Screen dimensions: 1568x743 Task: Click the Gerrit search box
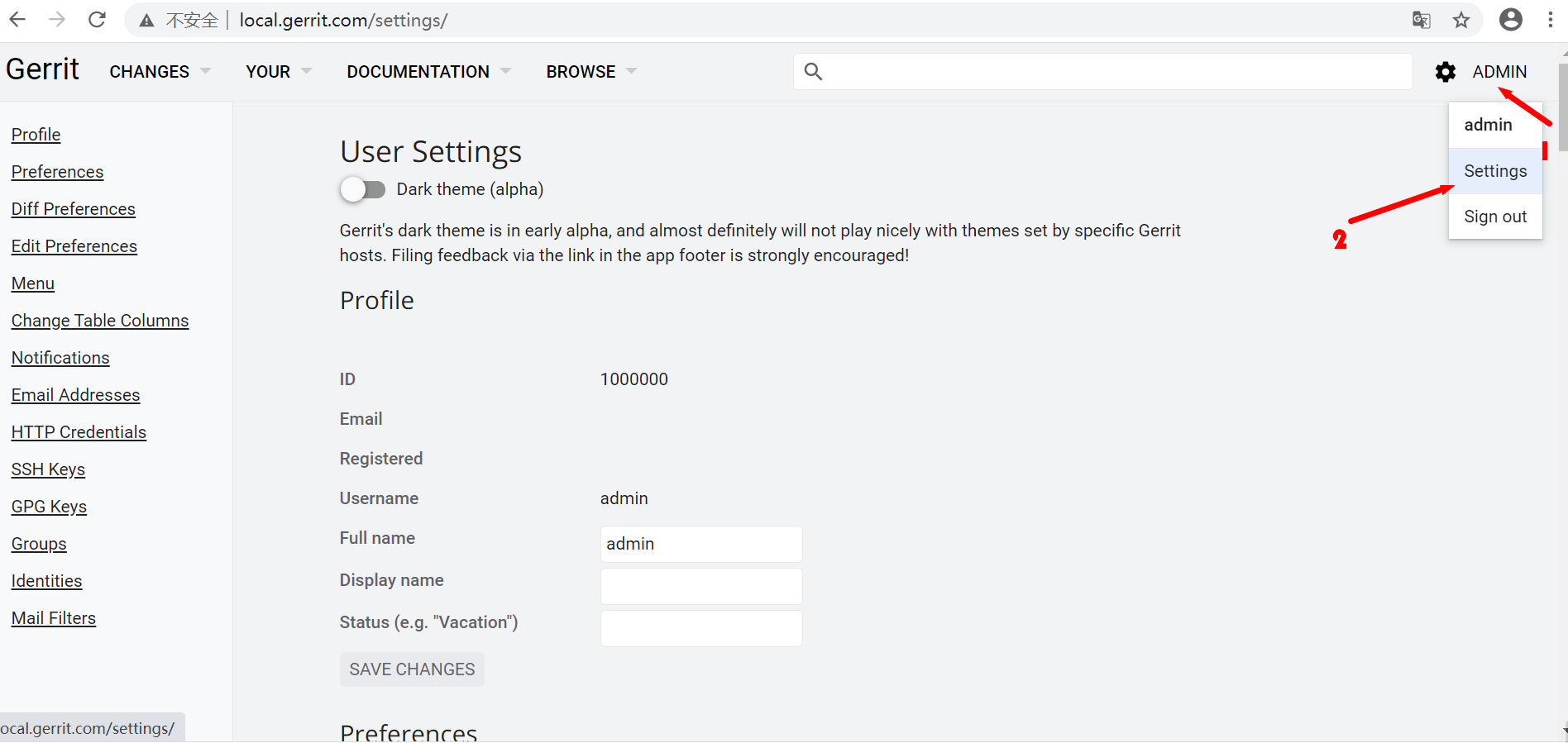(1103, 72)
